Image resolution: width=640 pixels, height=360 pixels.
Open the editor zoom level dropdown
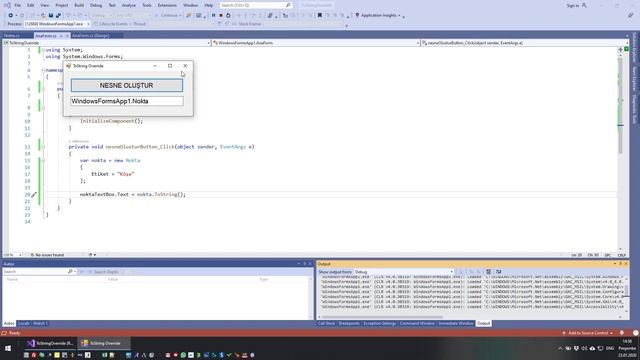[13, 255]
